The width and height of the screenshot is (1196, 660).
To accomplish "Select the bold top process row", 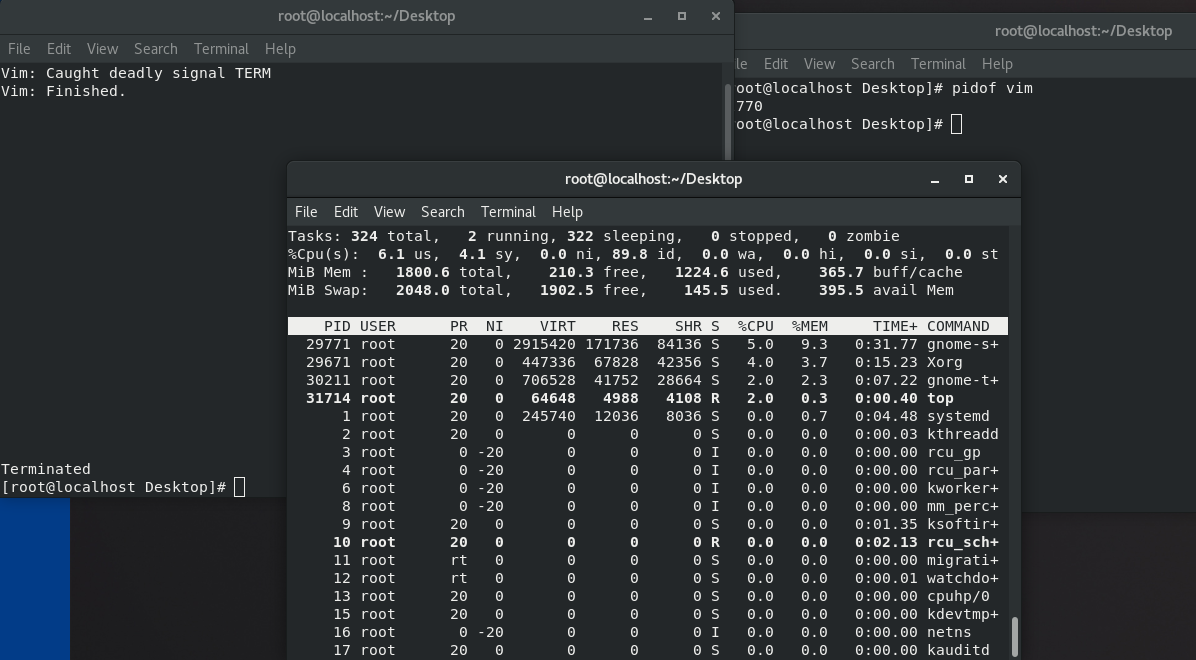I will point(648,398).
